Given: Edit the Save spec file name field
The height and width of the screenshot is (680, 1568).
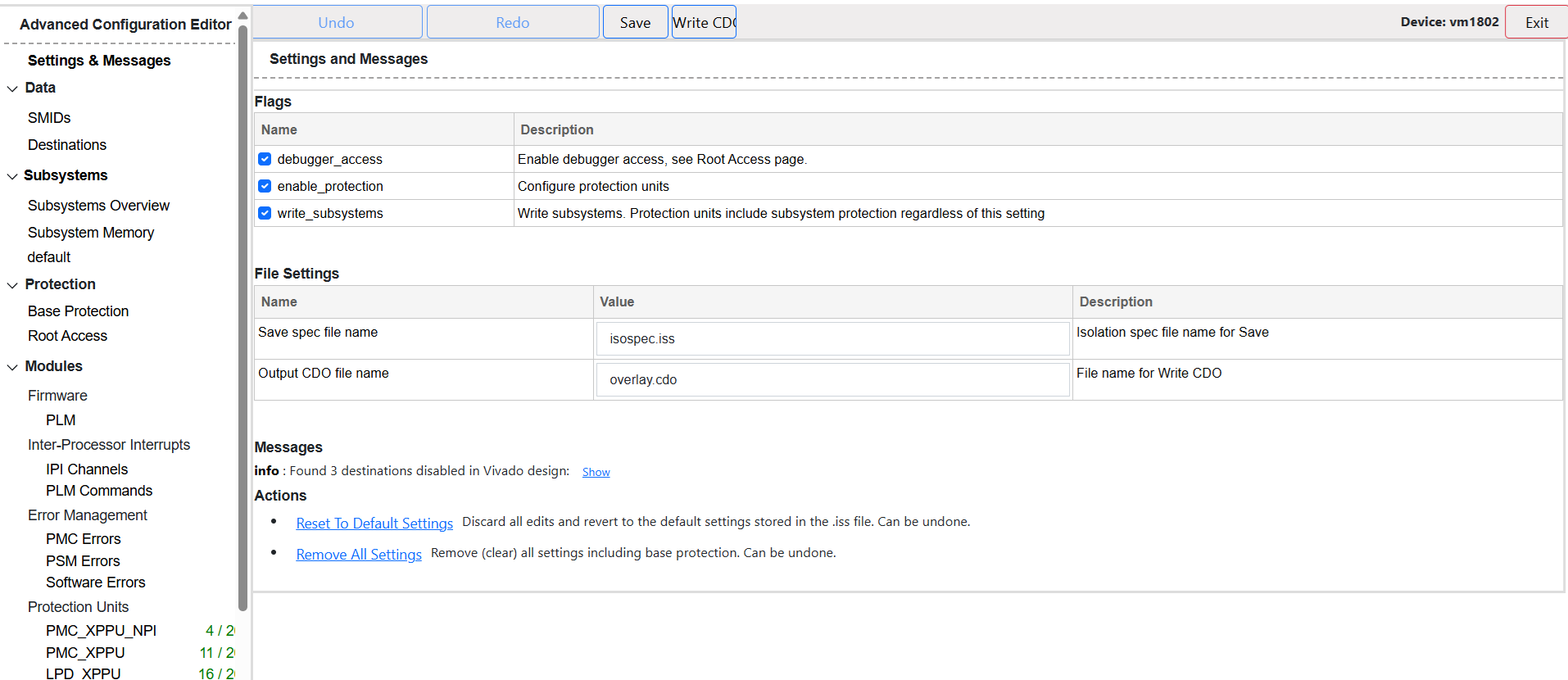Looking at the screenshot, I should pos(832,338).
